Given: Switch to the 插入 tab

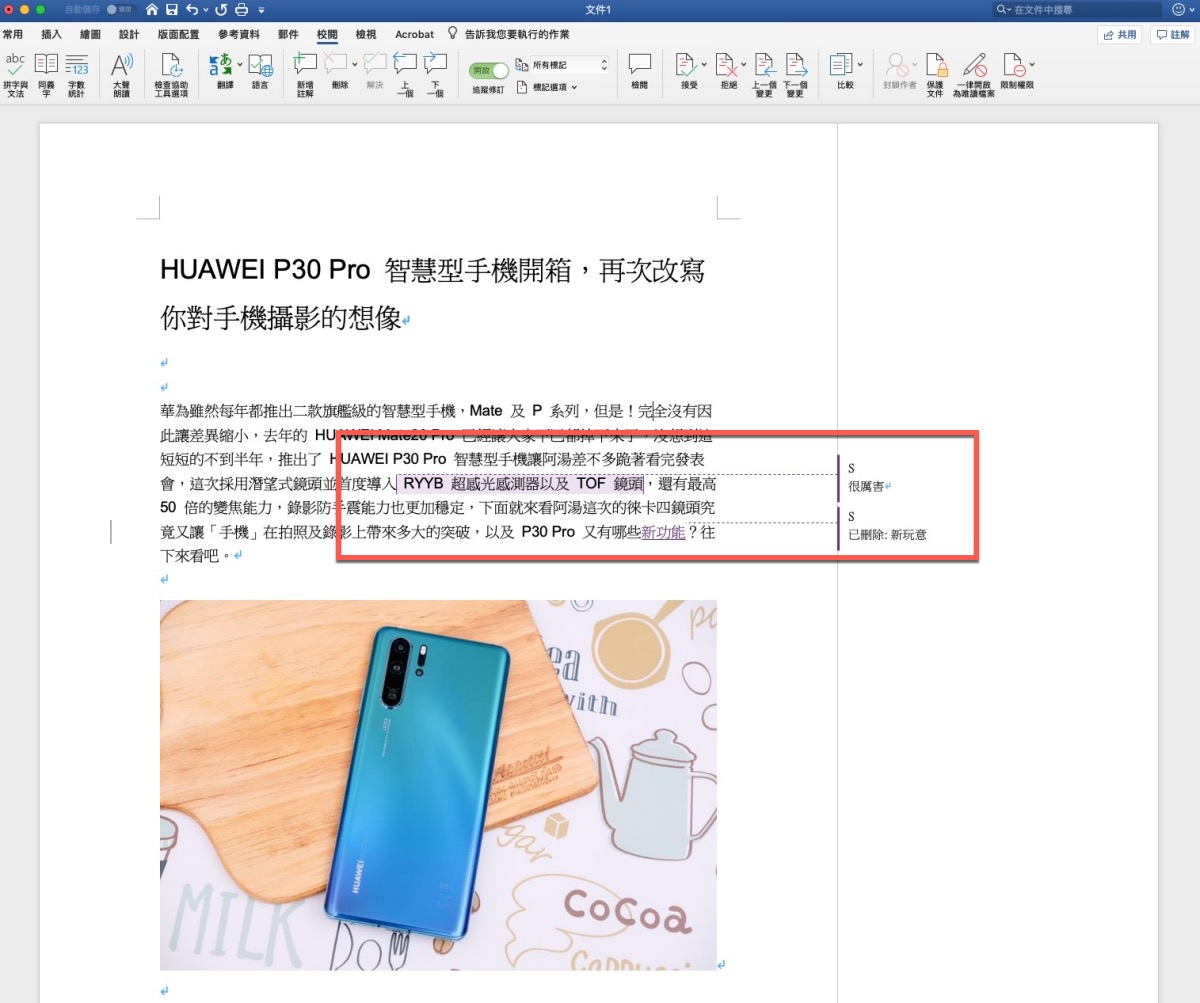Looking at the screenshot, I should (x=51, y=34).
